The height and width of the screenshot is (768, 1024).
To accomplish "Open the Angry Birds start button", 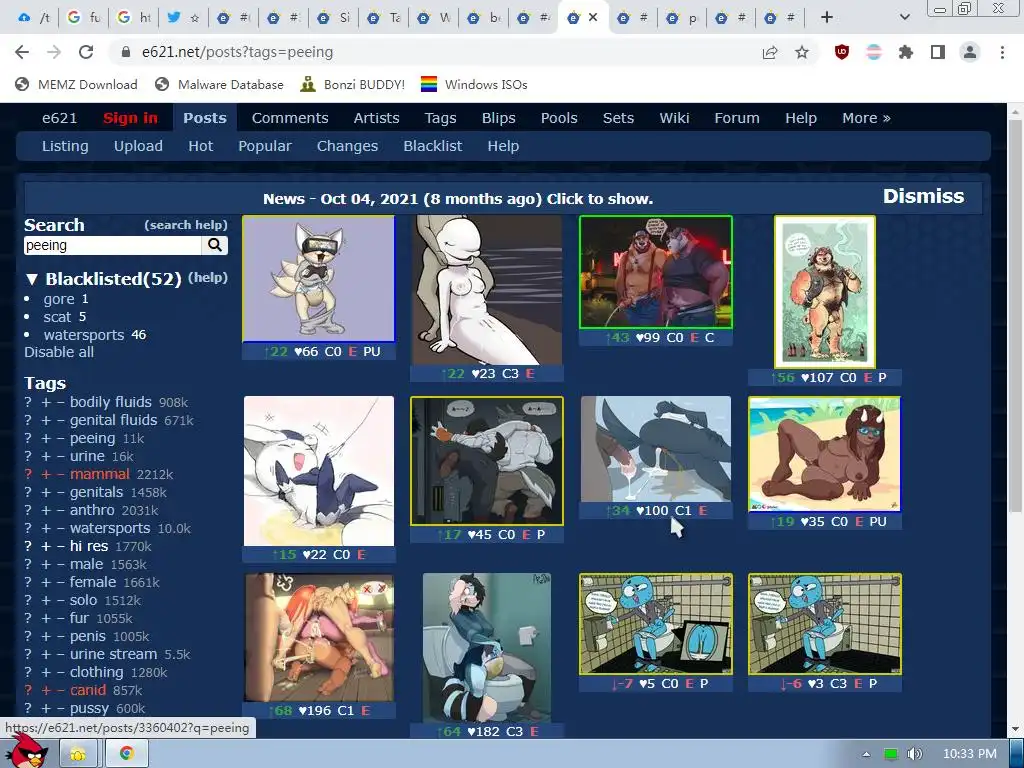I will click(27, 751).
